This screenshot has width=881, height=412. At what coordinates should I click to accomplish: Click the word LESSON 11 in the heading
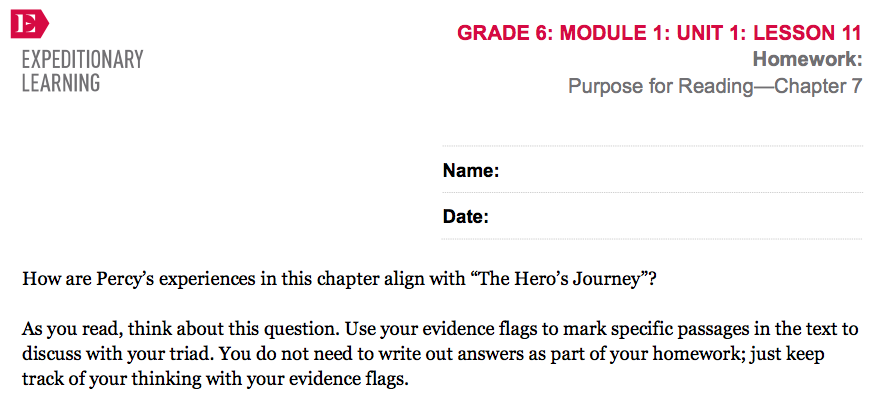point(807,33)
